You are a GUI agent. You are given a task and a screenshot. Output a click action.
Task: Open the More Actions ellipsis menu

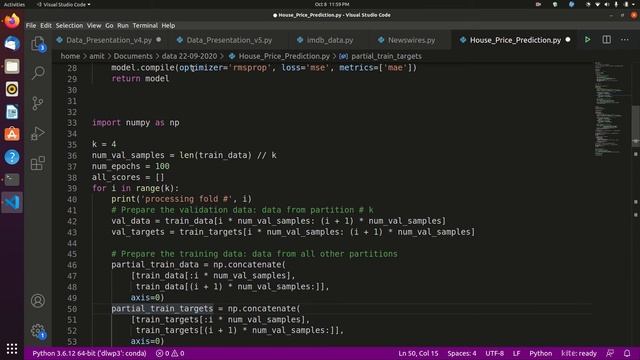pos(624,40)
